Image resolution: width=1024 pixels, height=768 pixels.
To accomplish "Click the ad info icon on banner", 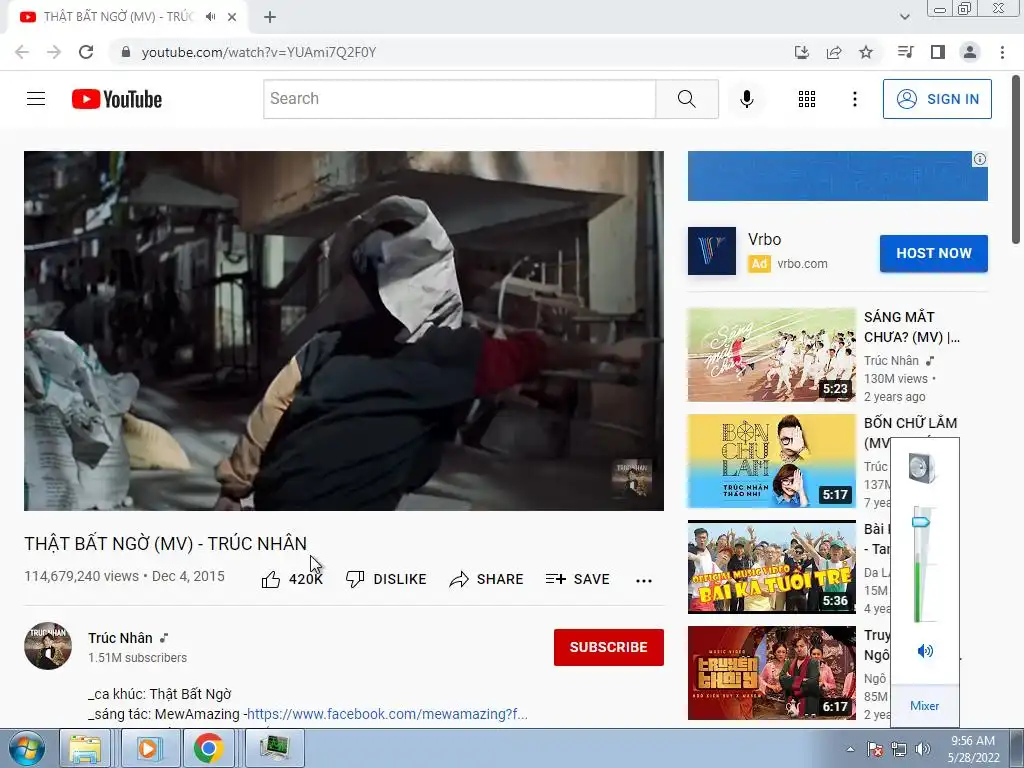I will [980, 159].
